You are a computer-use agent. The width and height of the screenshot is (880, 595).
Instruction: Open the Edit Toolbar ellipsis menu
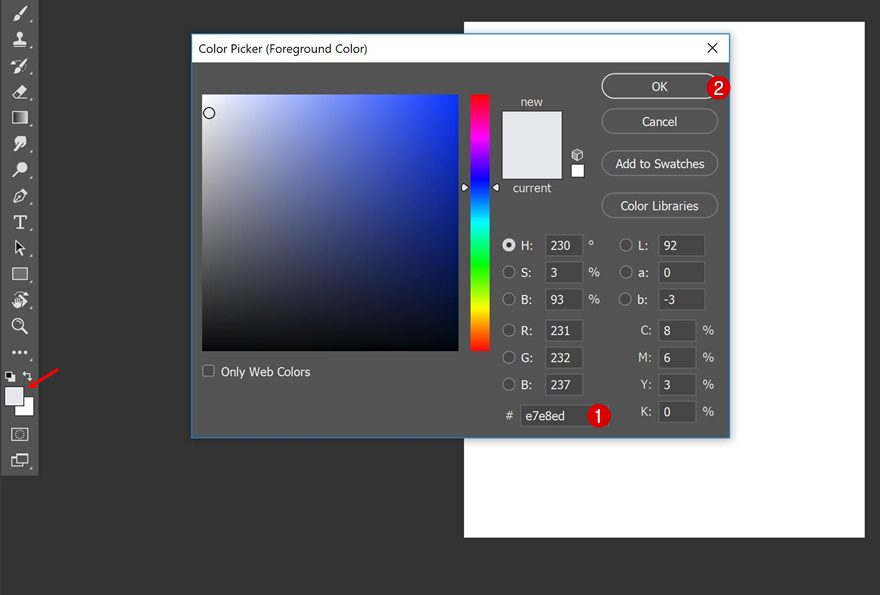[x=19, y=352]
